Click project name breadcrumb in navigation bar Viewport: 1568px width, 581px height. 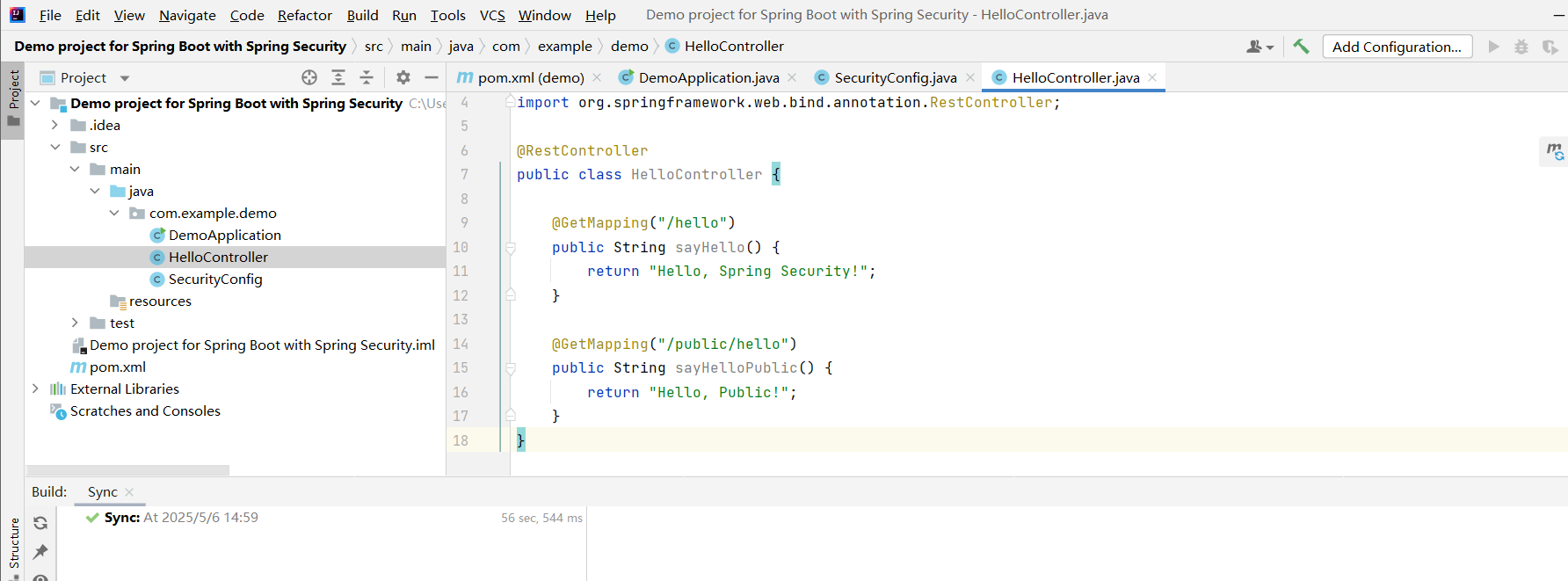[x=180, y=46]
